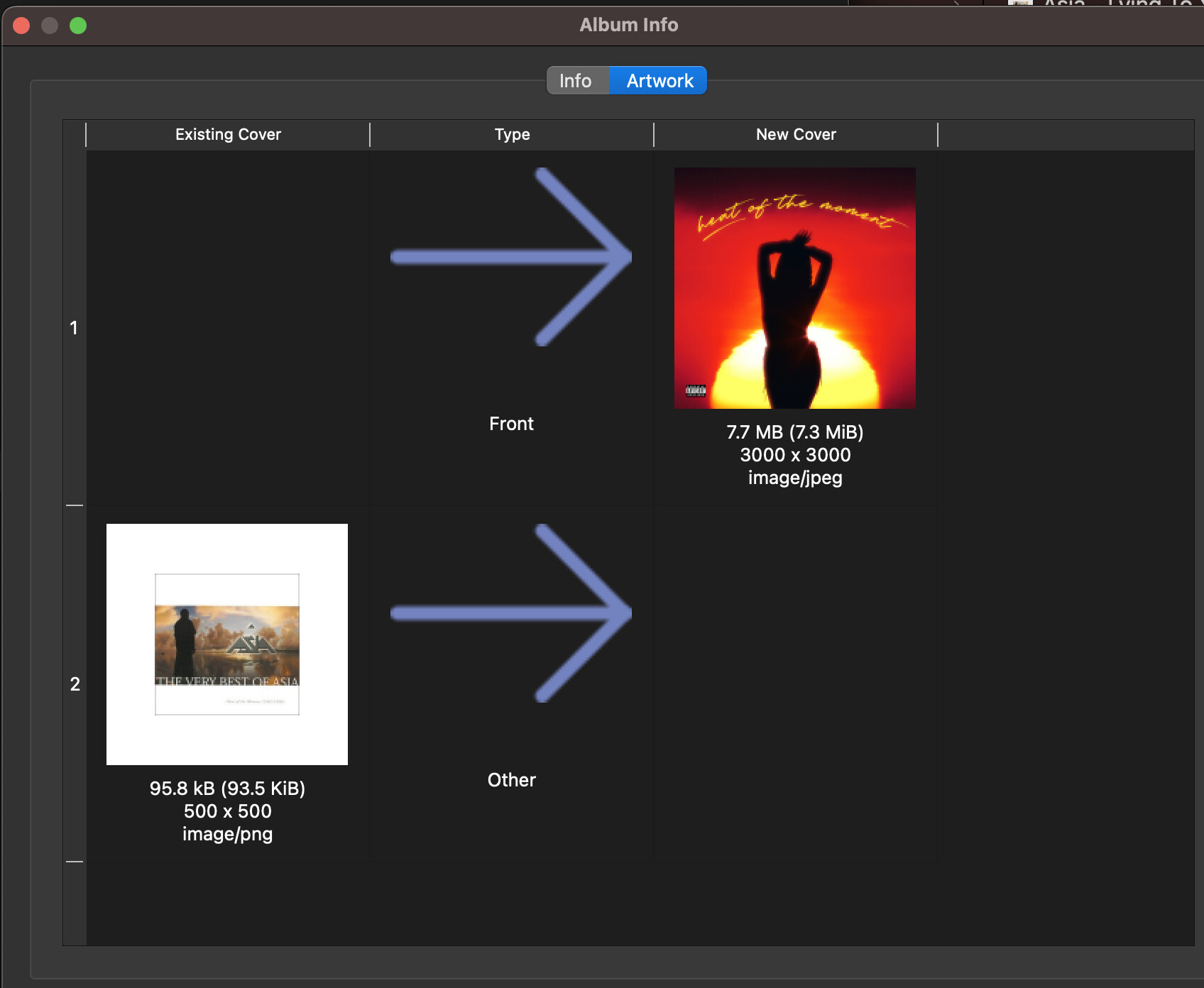Click the 3000 x 3000 dimensions text

click(795, 455)
